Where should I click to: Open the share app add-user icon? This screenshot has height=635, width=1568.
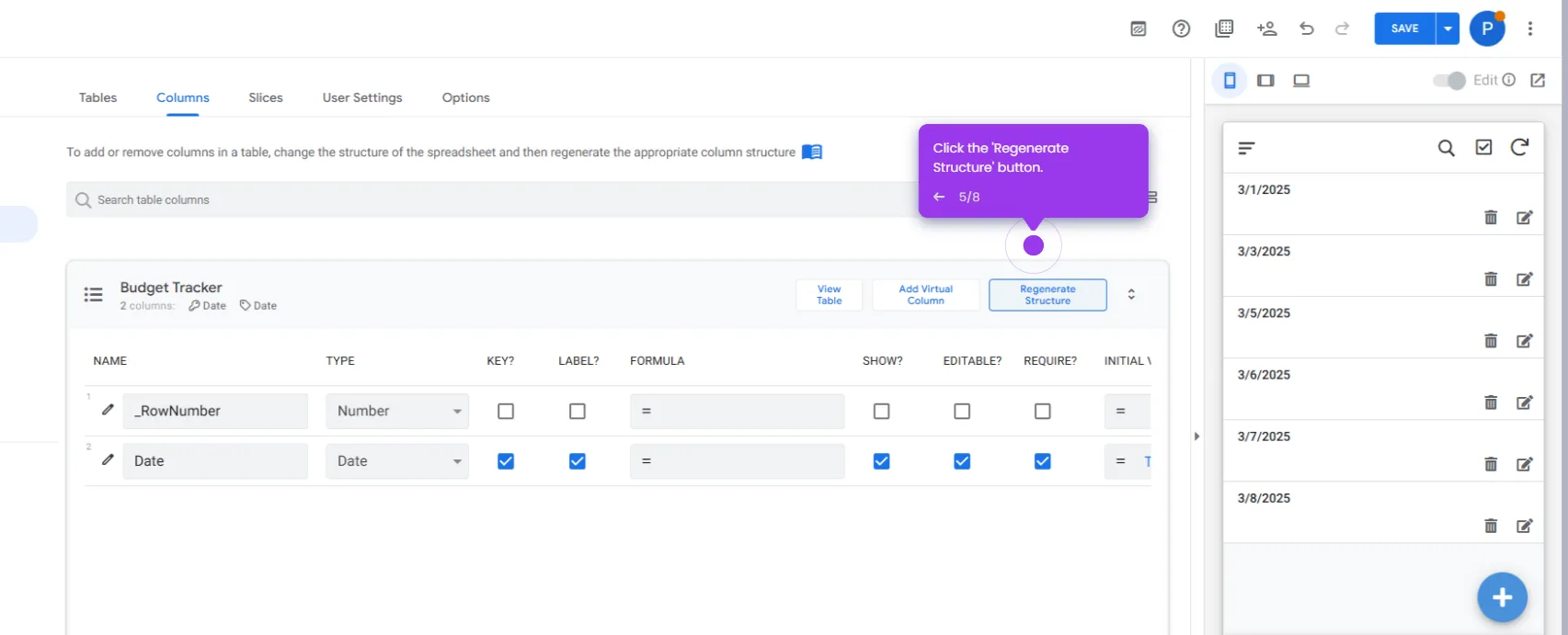(x=1266, y=28)
